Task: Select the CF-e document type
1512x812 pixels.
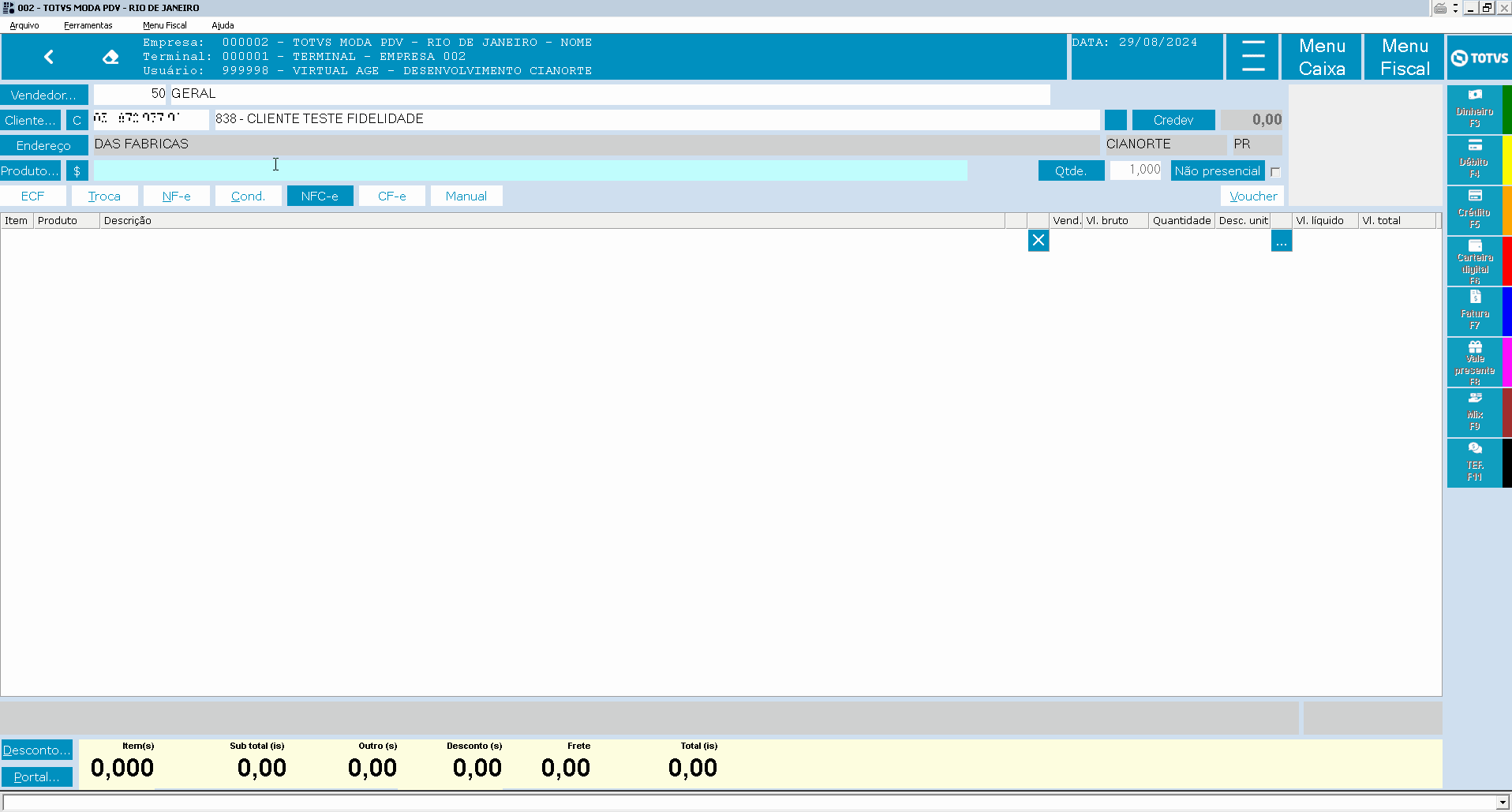Action: coord(392,196)
